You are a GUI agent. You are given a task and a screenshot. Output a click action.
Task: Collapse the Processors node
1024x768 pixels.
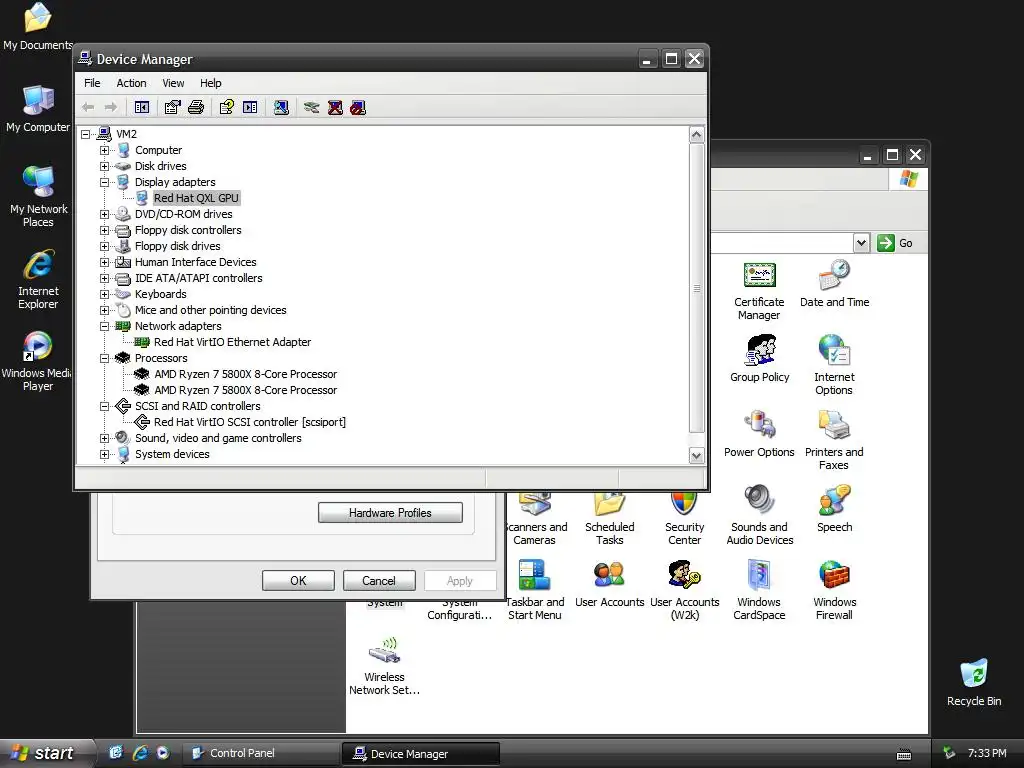[x=104, y=358]
